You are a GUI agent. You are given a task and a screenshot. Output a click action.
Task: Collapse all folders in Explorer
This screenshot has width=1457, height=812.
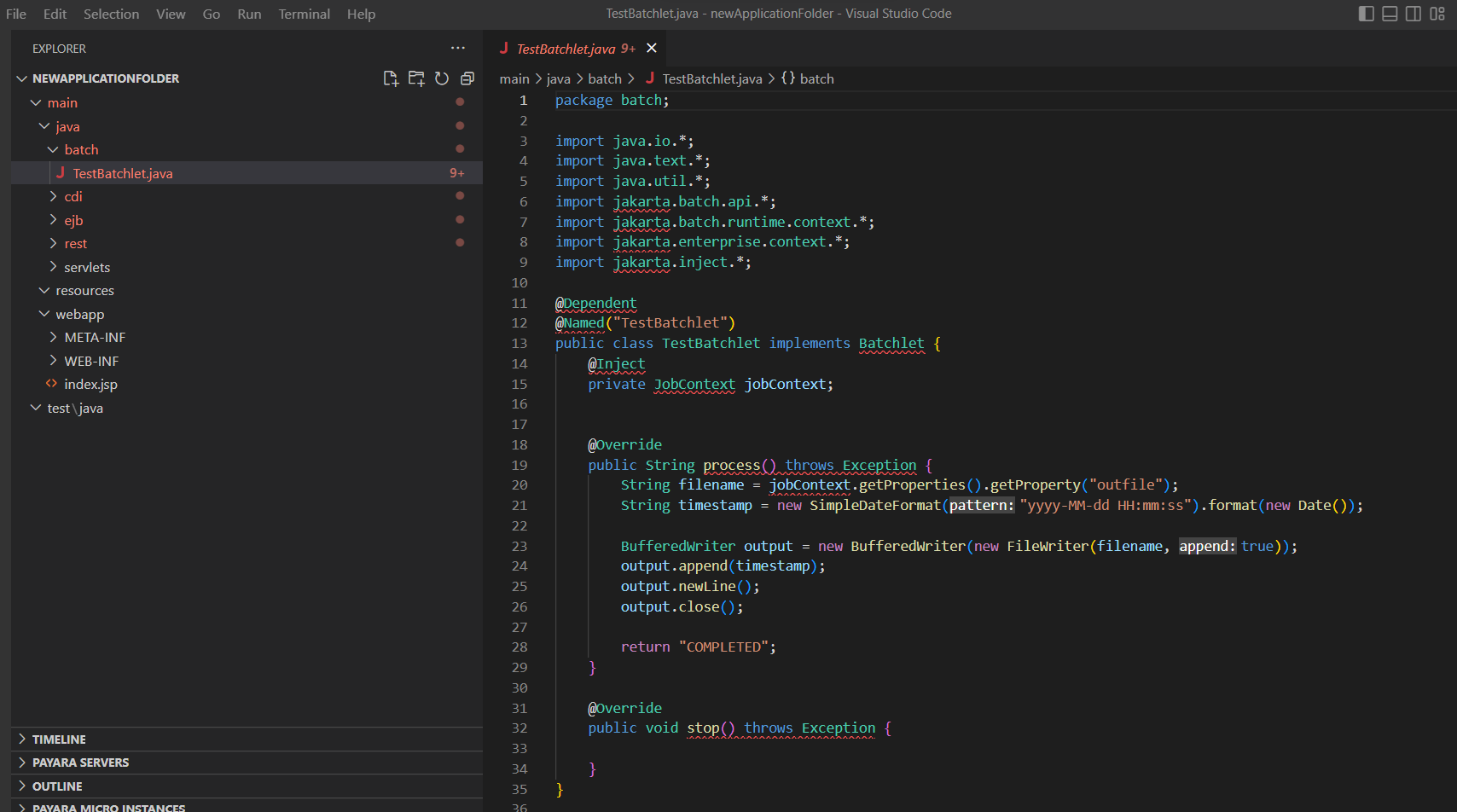[x=467, y=78]
